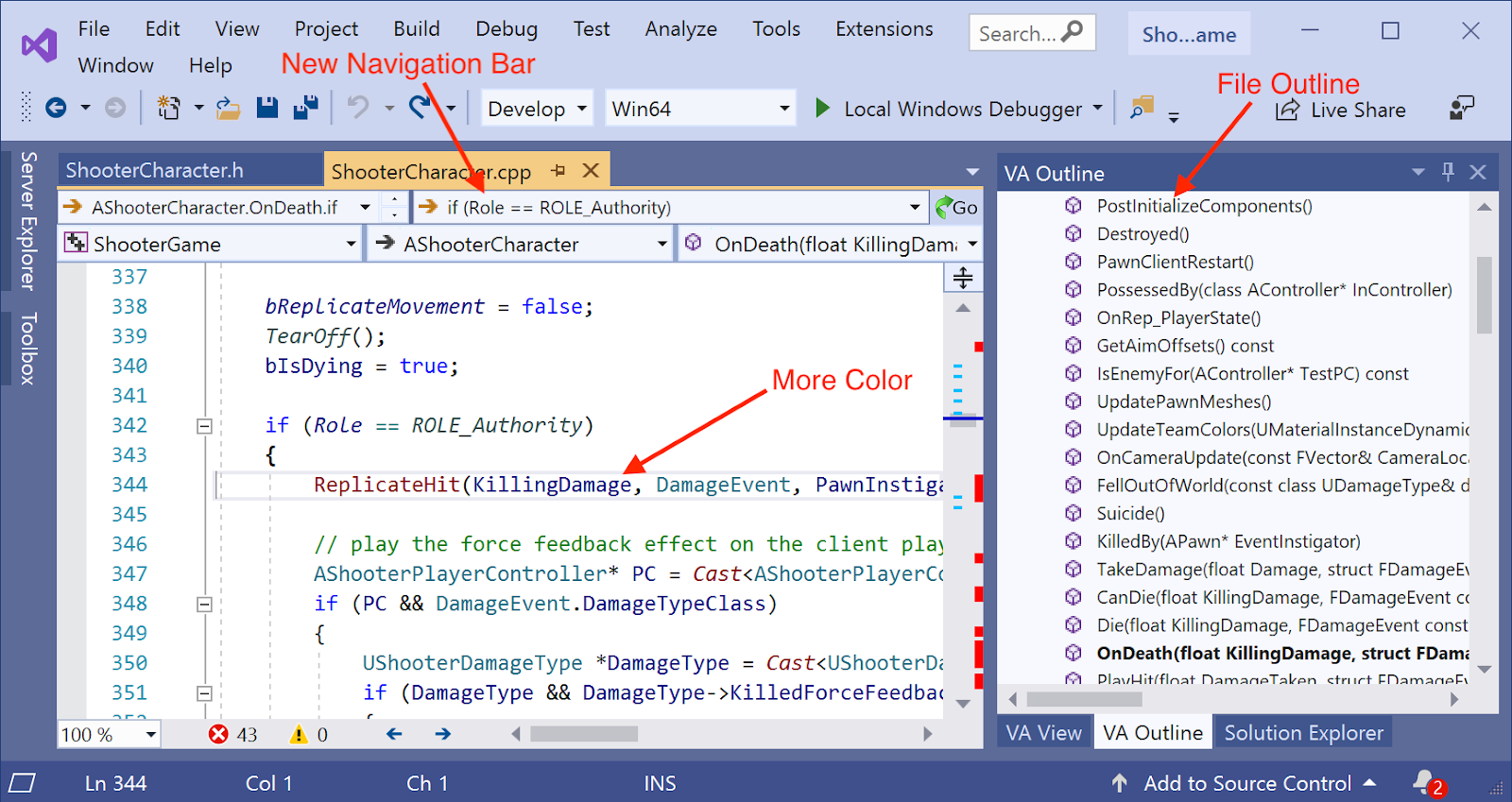Click the Open File folder icon
The height and width of the screenshot is (802, 1512).
(x=228, y=109)
